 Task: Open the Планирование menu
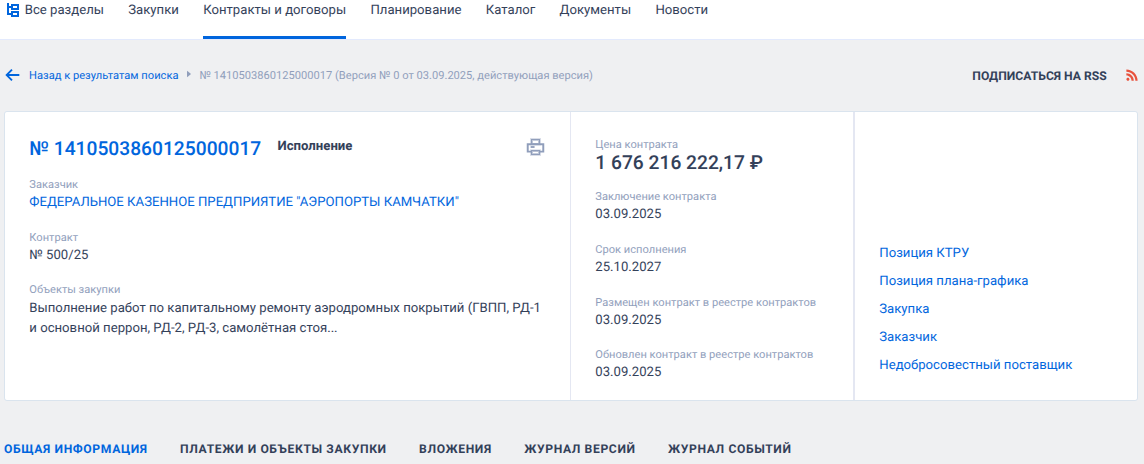tap(416, 10)
